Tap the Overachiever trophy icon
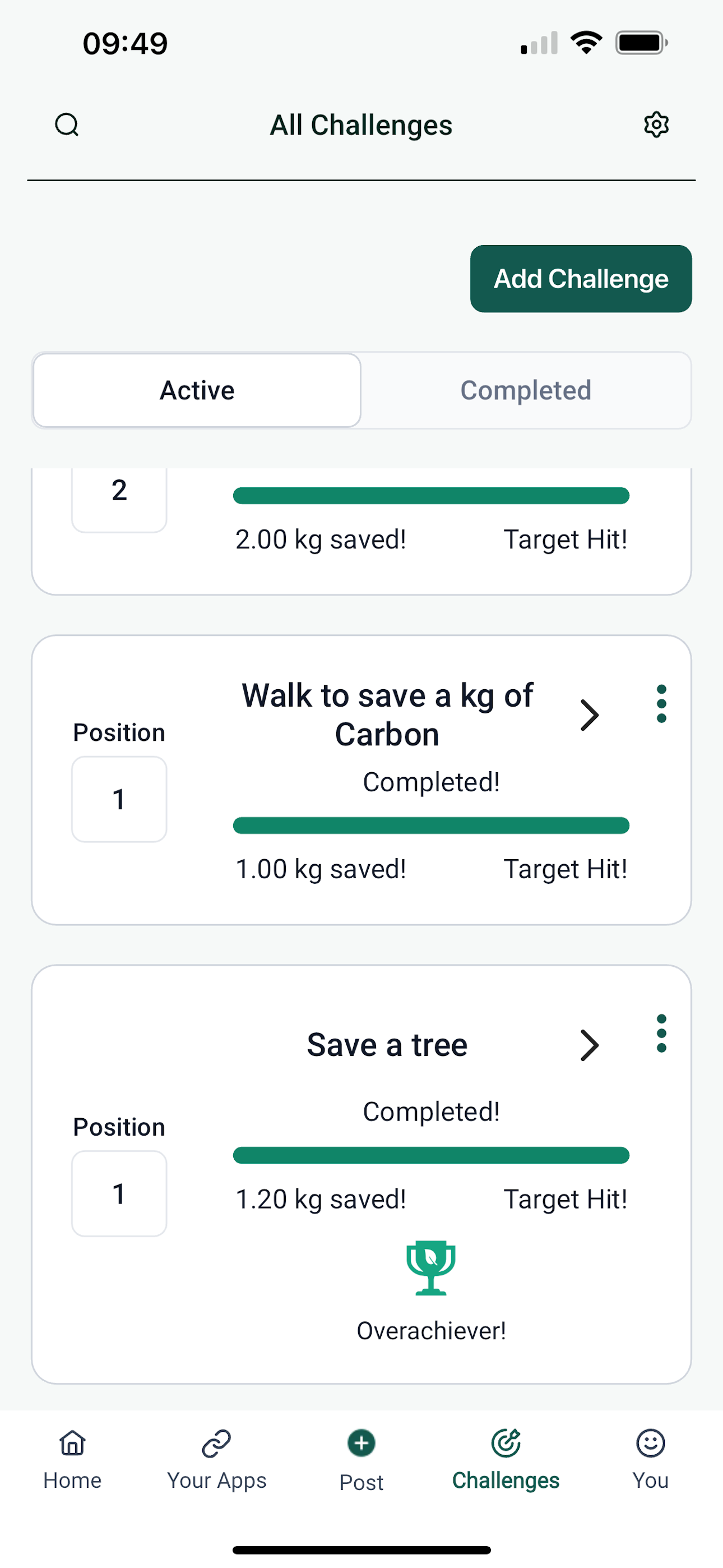 click(431, 1267)
